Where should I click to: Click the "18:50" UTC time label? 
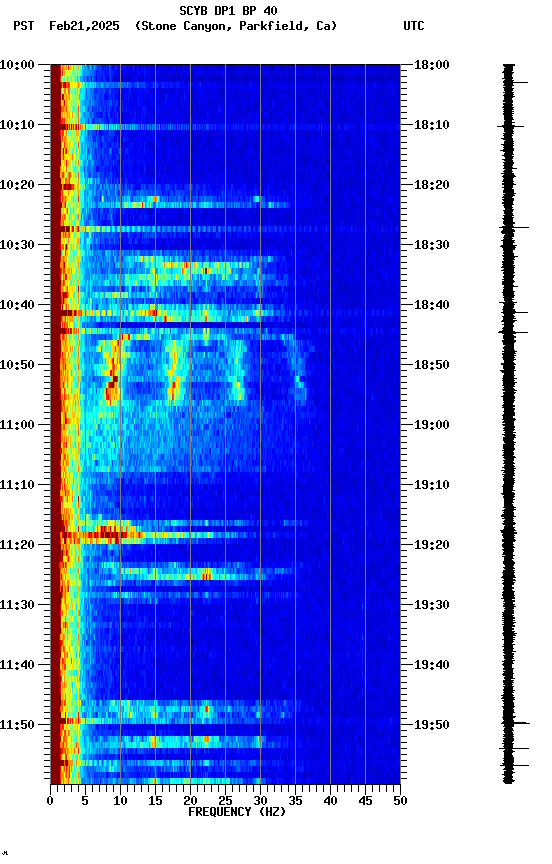pos(431,365)
